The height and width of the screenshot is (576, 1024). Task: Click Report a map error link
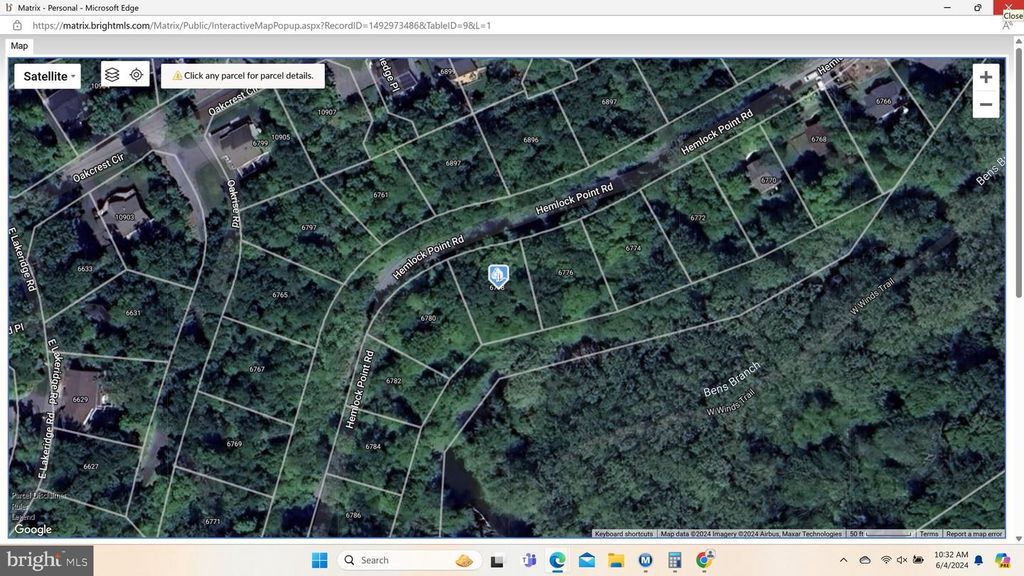pos(973,534)
